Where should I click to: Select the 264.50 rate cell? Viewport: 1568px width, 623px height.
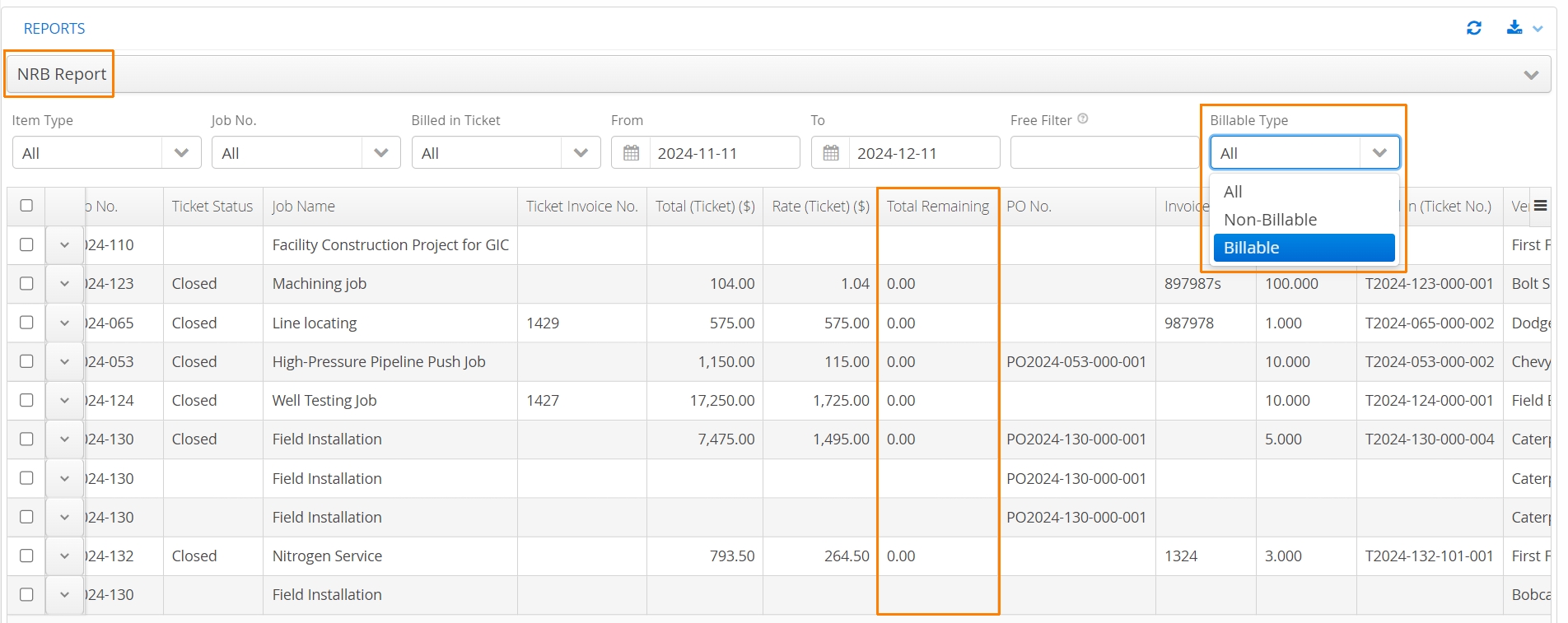[x=820, y=556]
